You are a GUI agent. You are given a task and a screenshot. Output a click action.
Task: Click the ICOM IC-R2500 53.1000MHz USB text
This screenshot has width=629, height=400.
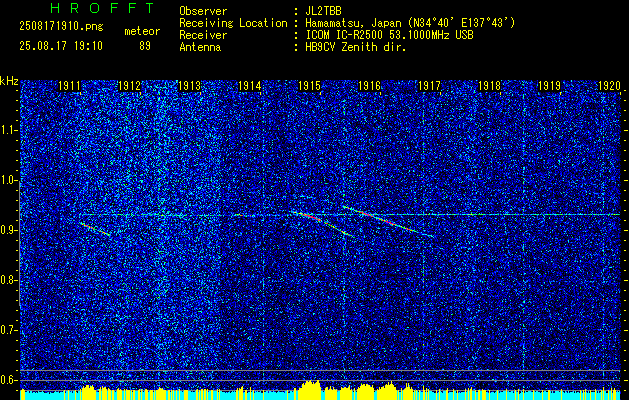(389, 35)
